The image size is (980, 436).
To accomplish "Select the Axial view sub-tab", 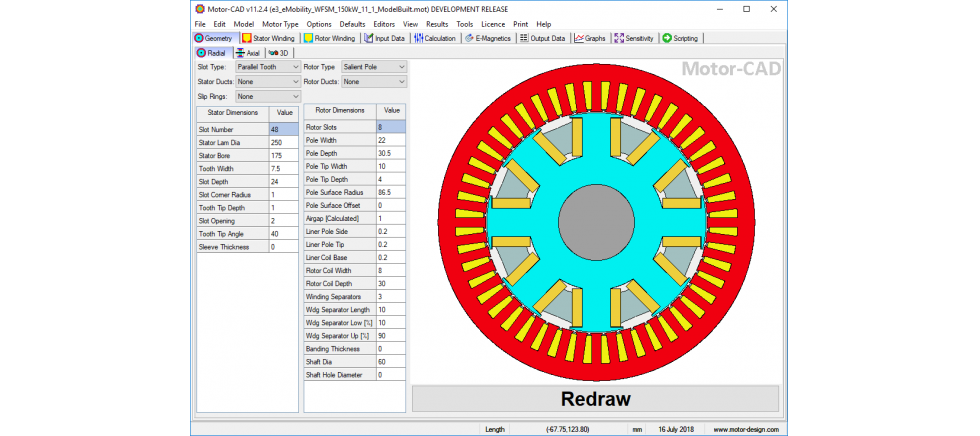I will pyautogui.click(x=249, y=53).
